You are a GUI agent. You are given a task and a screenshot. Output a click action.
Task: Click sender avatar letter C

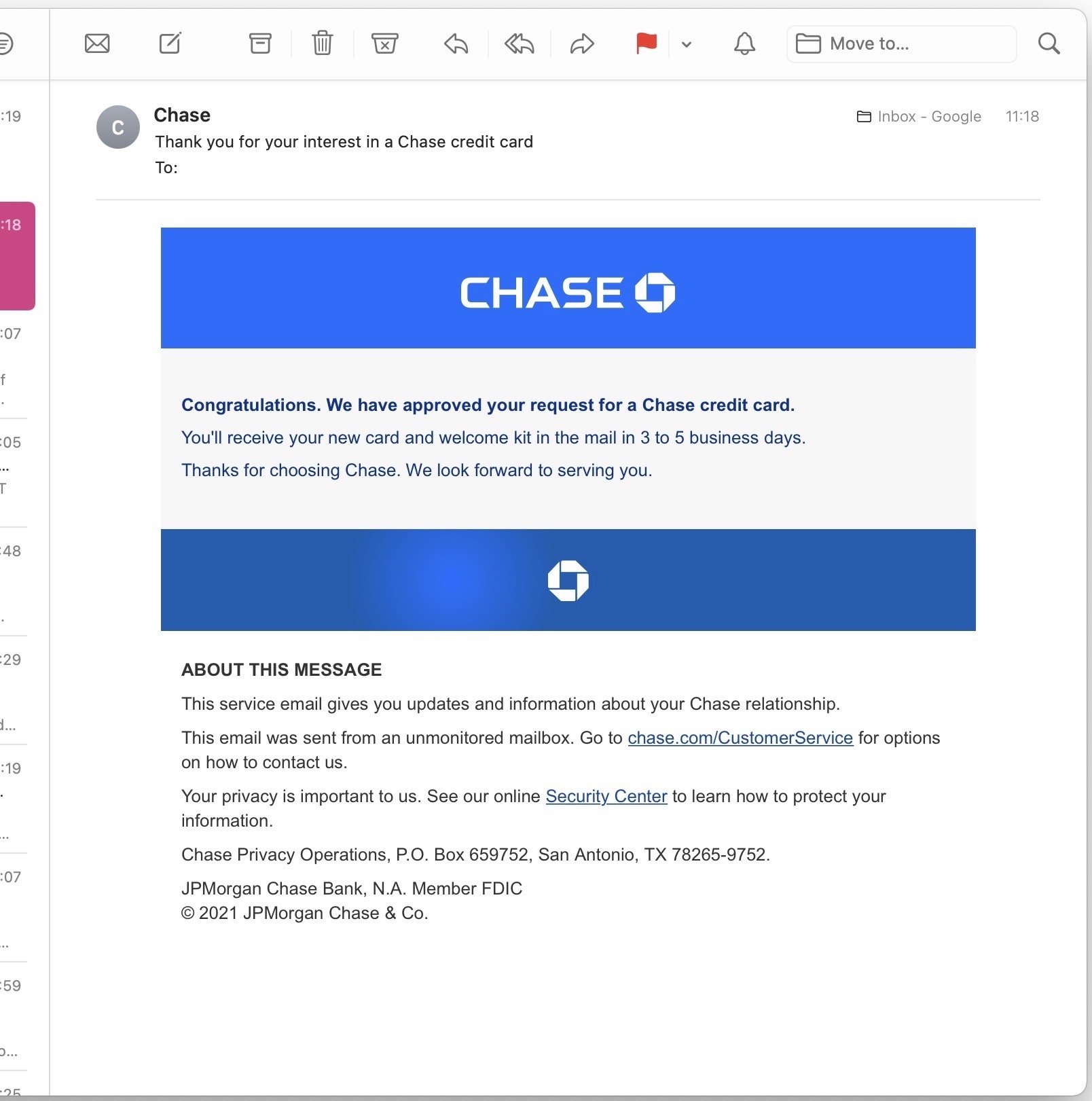tap(118, 127)
